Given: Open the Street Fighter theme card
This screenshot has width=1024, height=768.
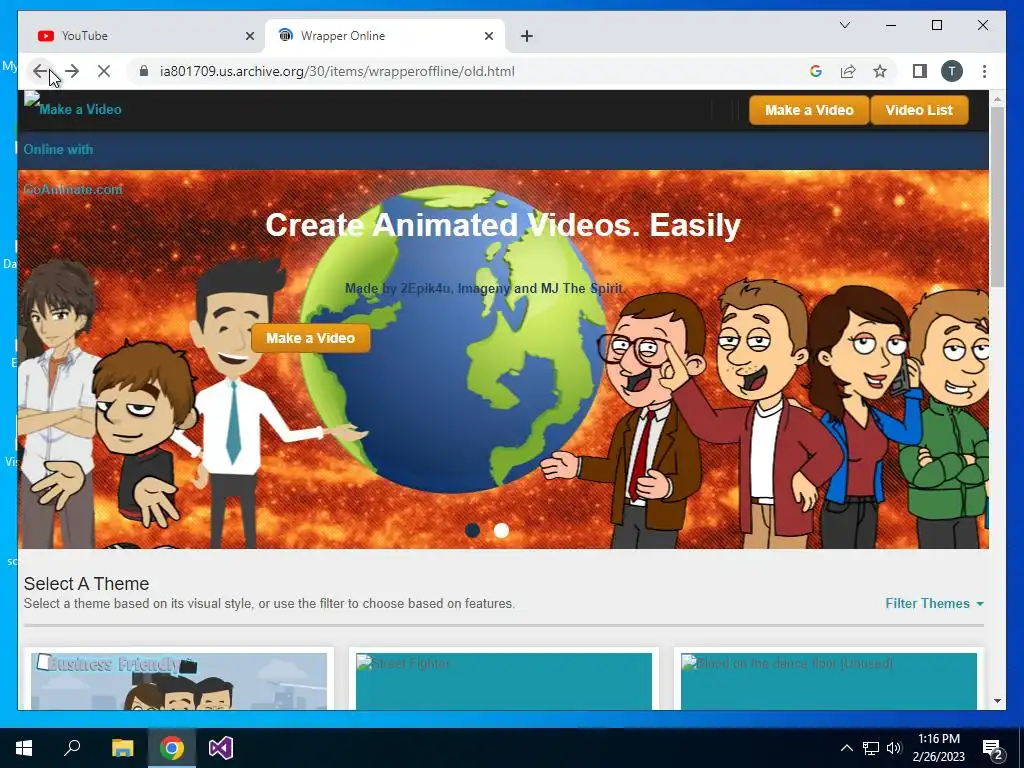Looking at the screenshot, I should 504,680.
